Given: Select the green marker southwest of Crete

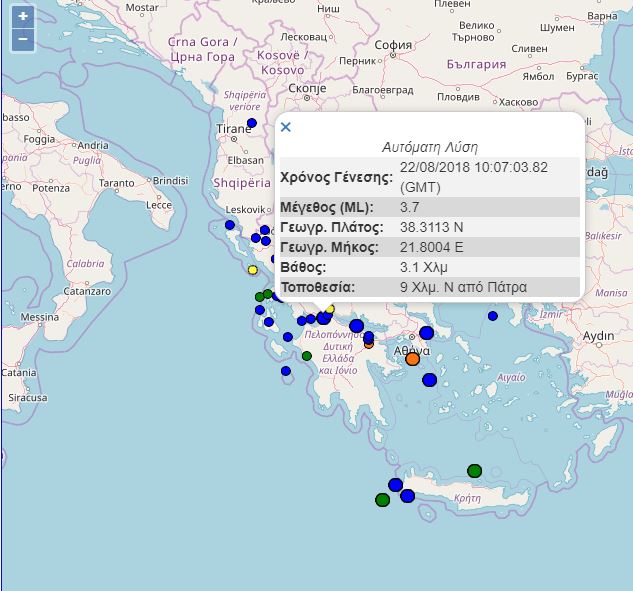Looking at the screenshot, I should (x=382, y=500).
